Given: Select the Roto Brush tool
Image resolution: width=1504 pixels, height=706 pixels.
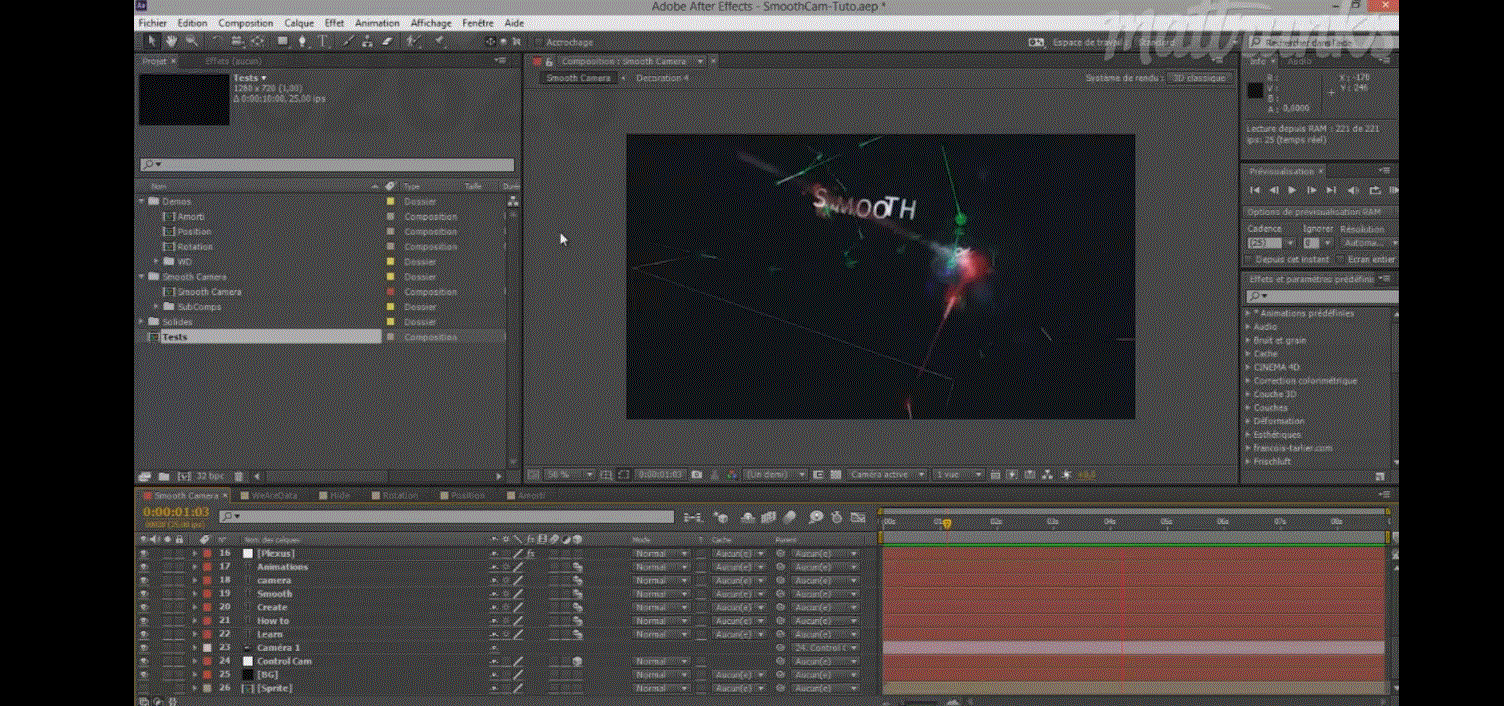Looking at the screenshot, I should tap(413, 42).
